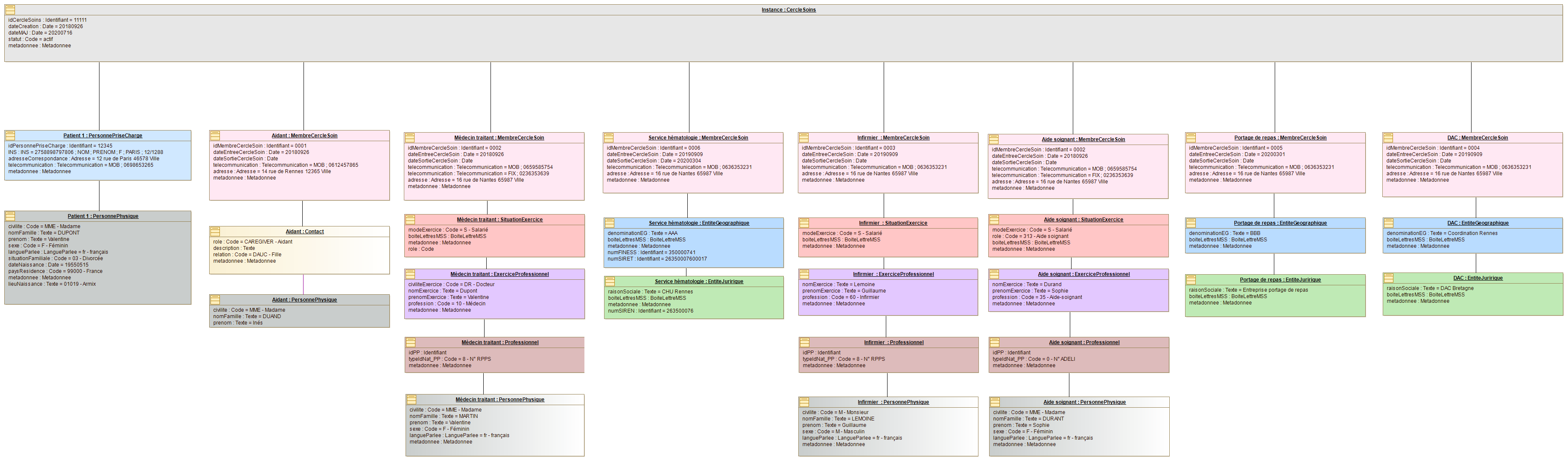Click the raisonSociale = CHU Rennes attribute
Image resolution: width=1568 pixels, height=461 pixels.
click(650, 291)
